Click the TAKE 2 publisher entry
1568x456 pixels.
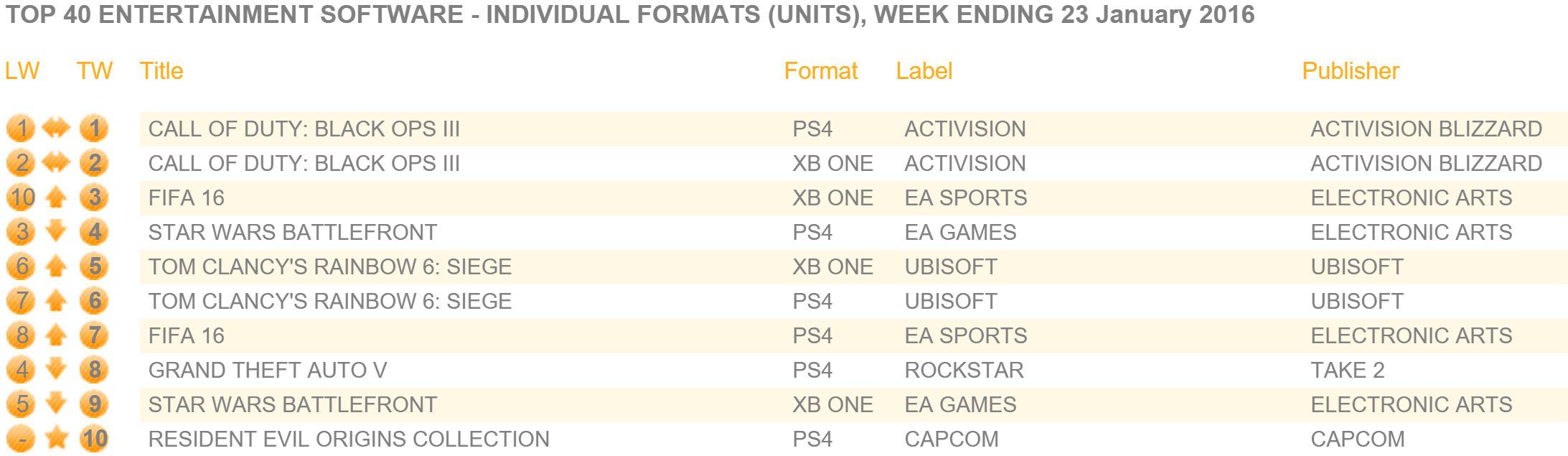1348,370
